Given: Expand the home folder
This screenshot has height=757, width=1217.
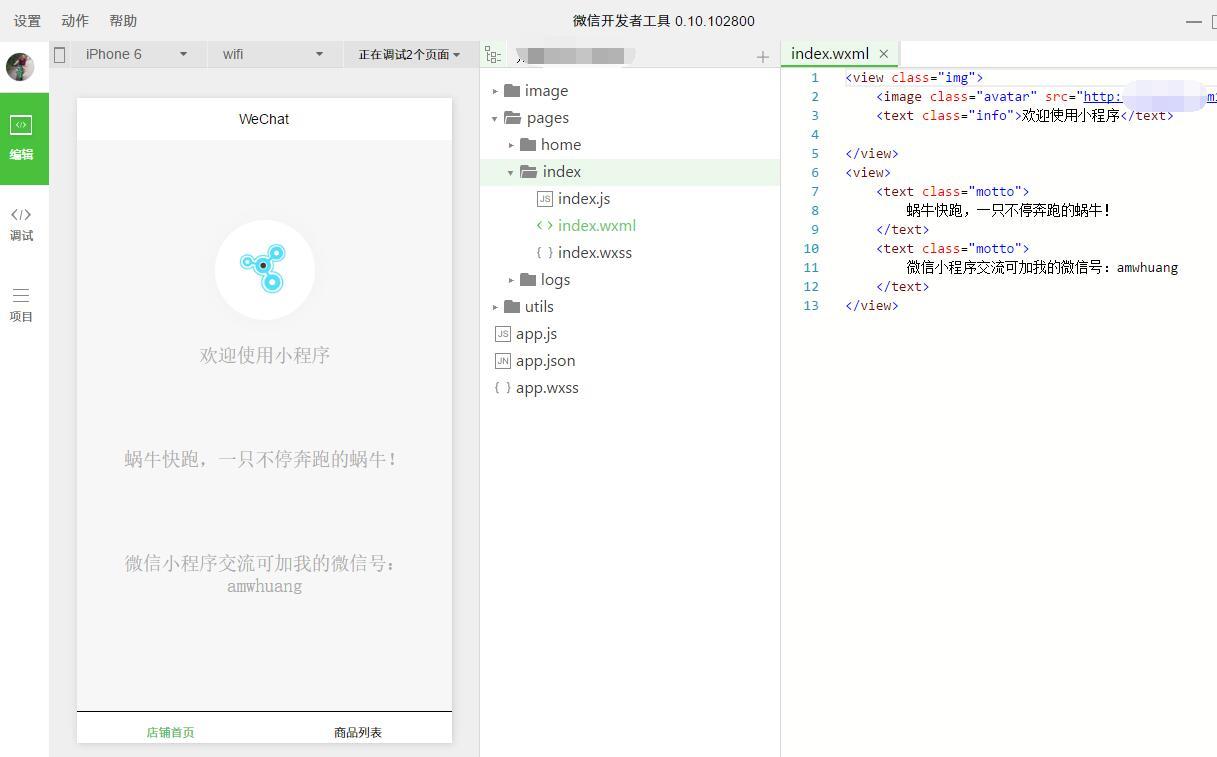Looking at the screenshot, I should pos(511,145).
